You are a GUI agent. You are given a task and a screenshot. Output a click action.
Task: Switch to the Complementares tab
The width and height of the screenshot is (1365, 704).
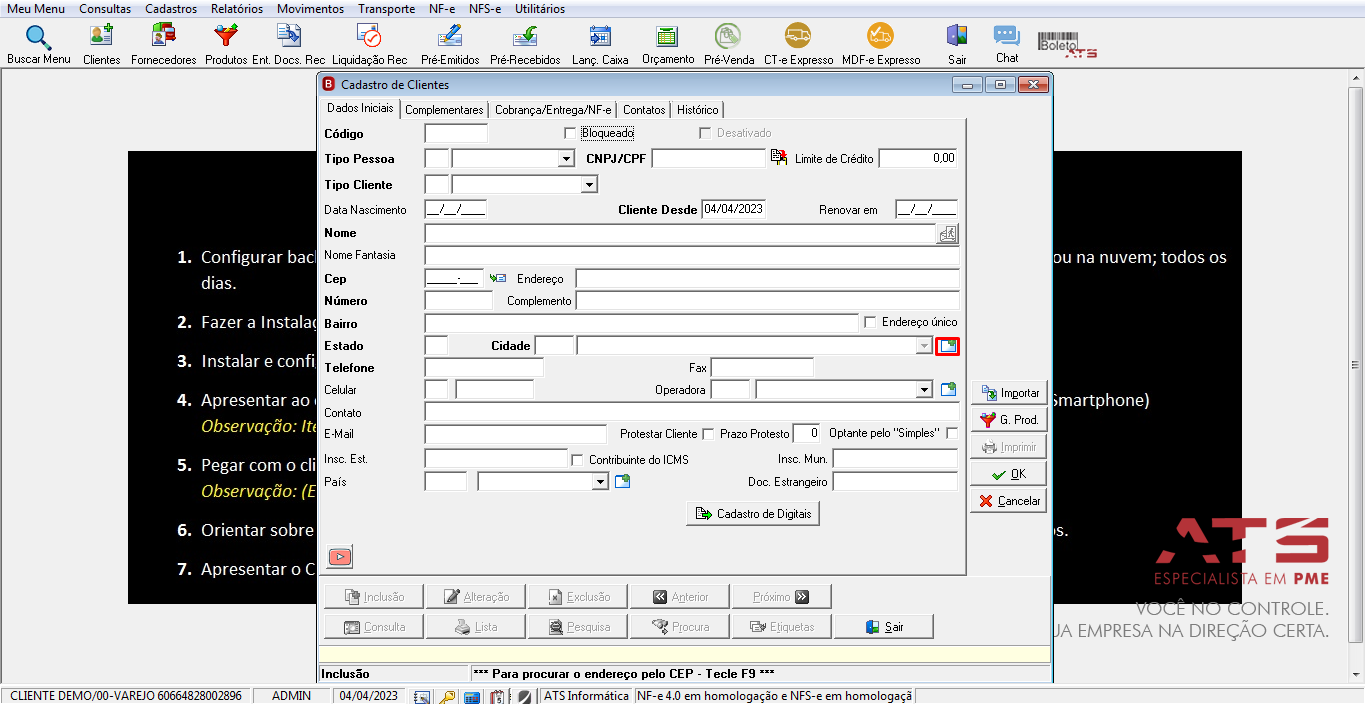coord(444,110)
